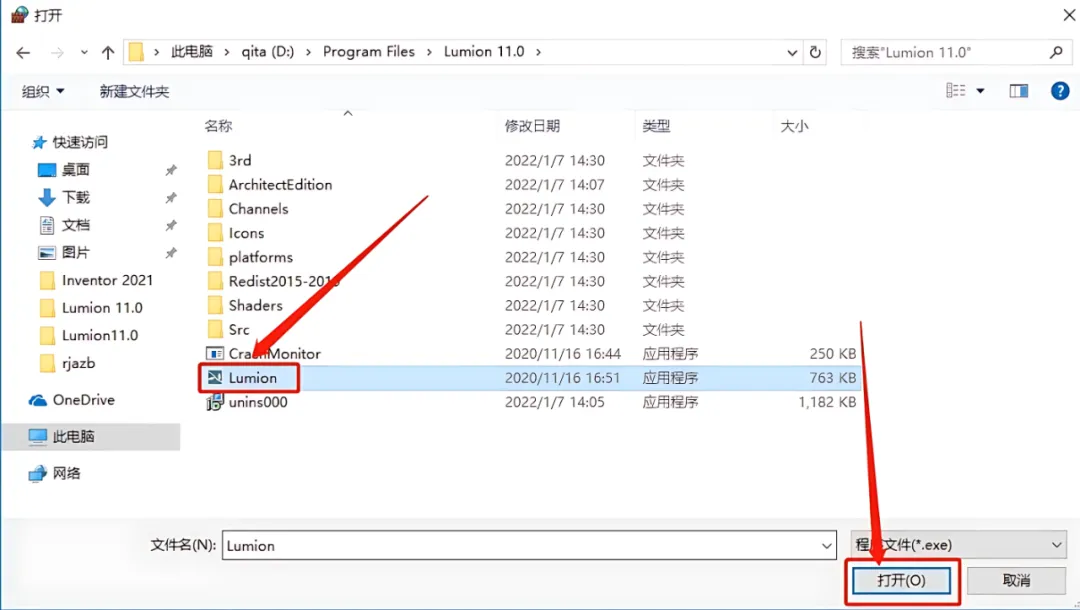Select Program Files in the address path
Screen dimensions: 1080x610
point(368,52)
